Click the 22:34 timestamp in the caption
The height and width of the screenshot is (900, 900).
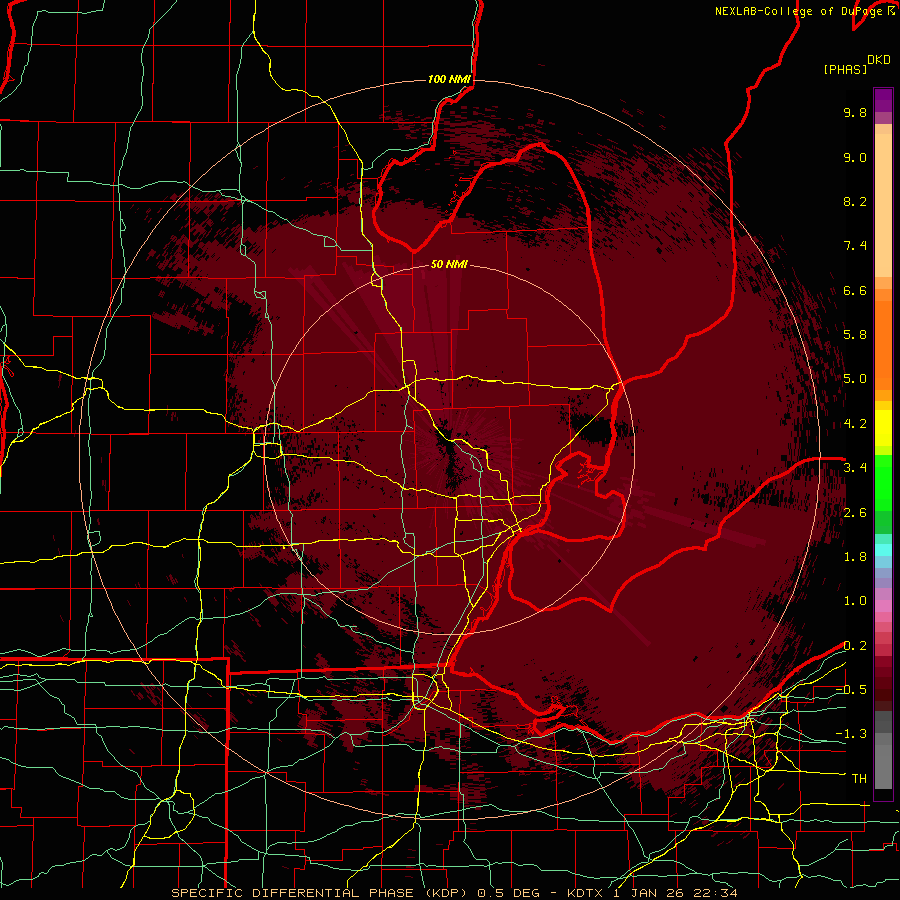(x=717, y=893)
